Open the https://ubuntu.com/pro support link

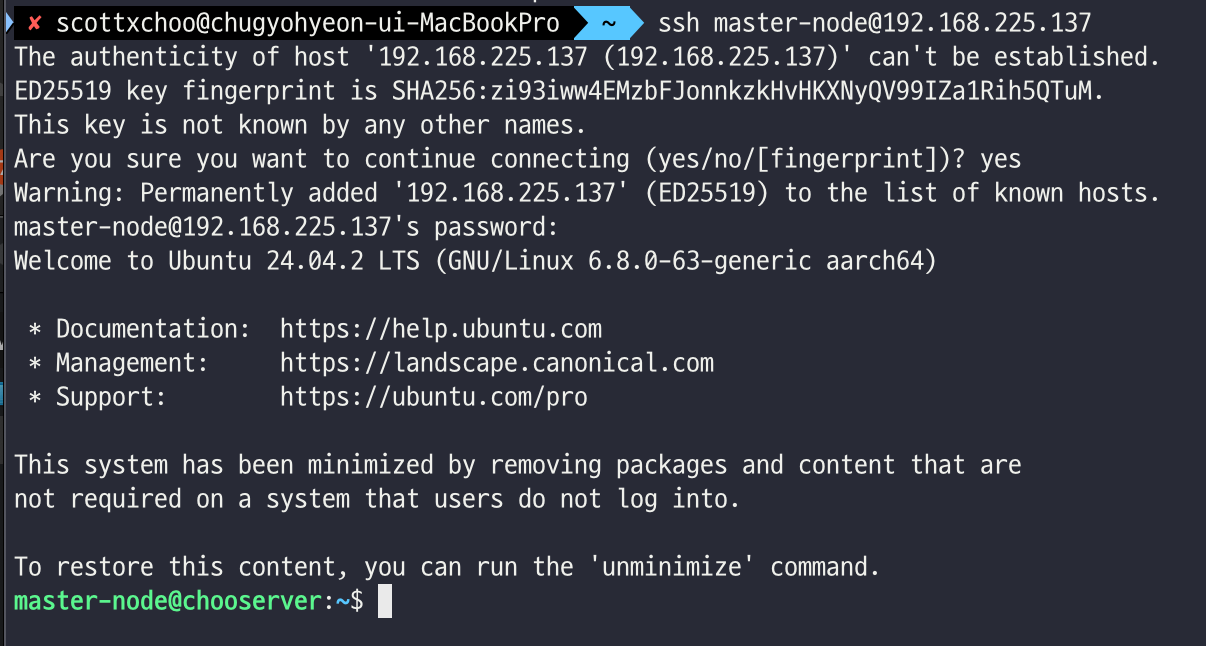click(x=433, y=397)
